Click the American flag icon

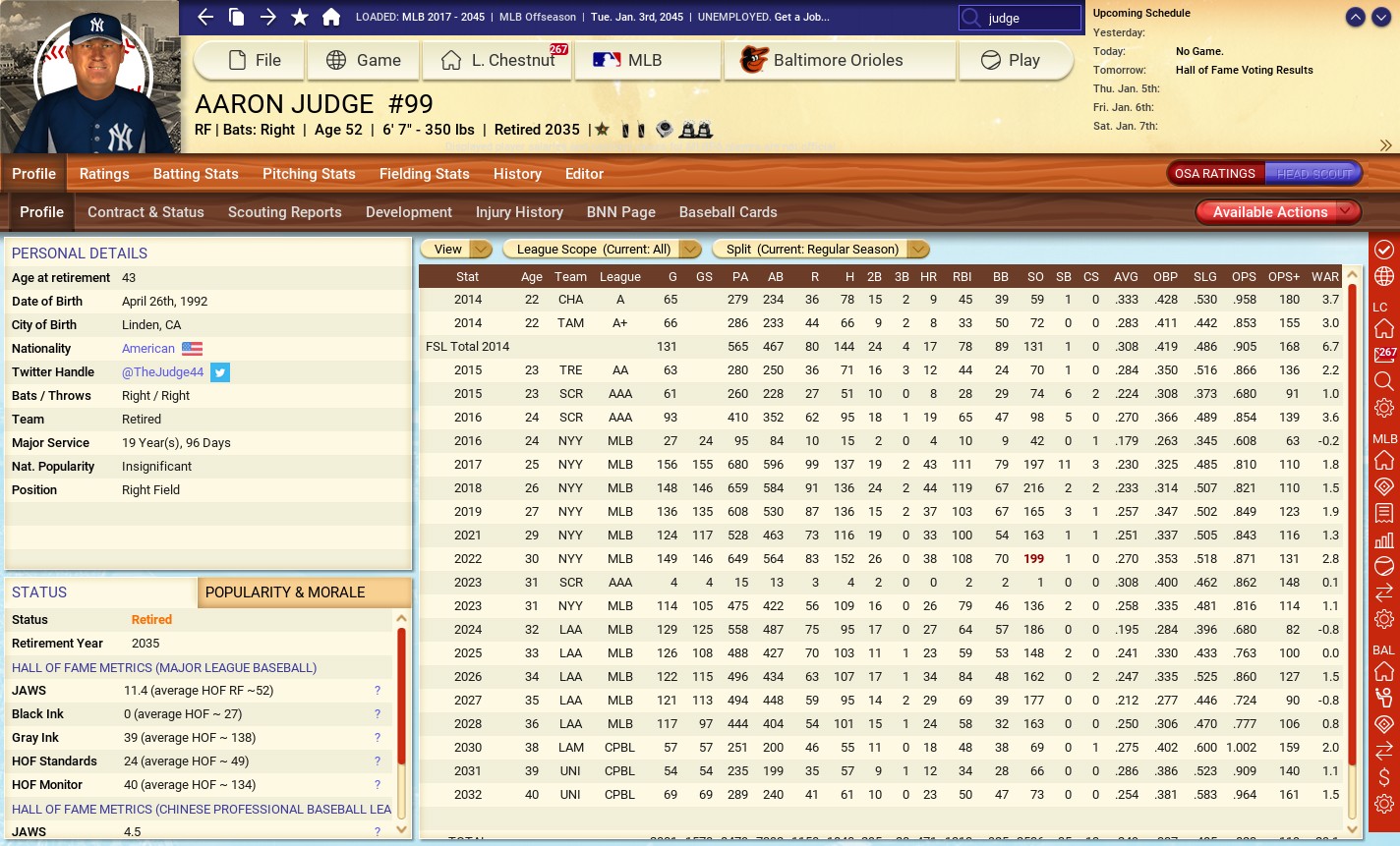(x=192, y=349)
